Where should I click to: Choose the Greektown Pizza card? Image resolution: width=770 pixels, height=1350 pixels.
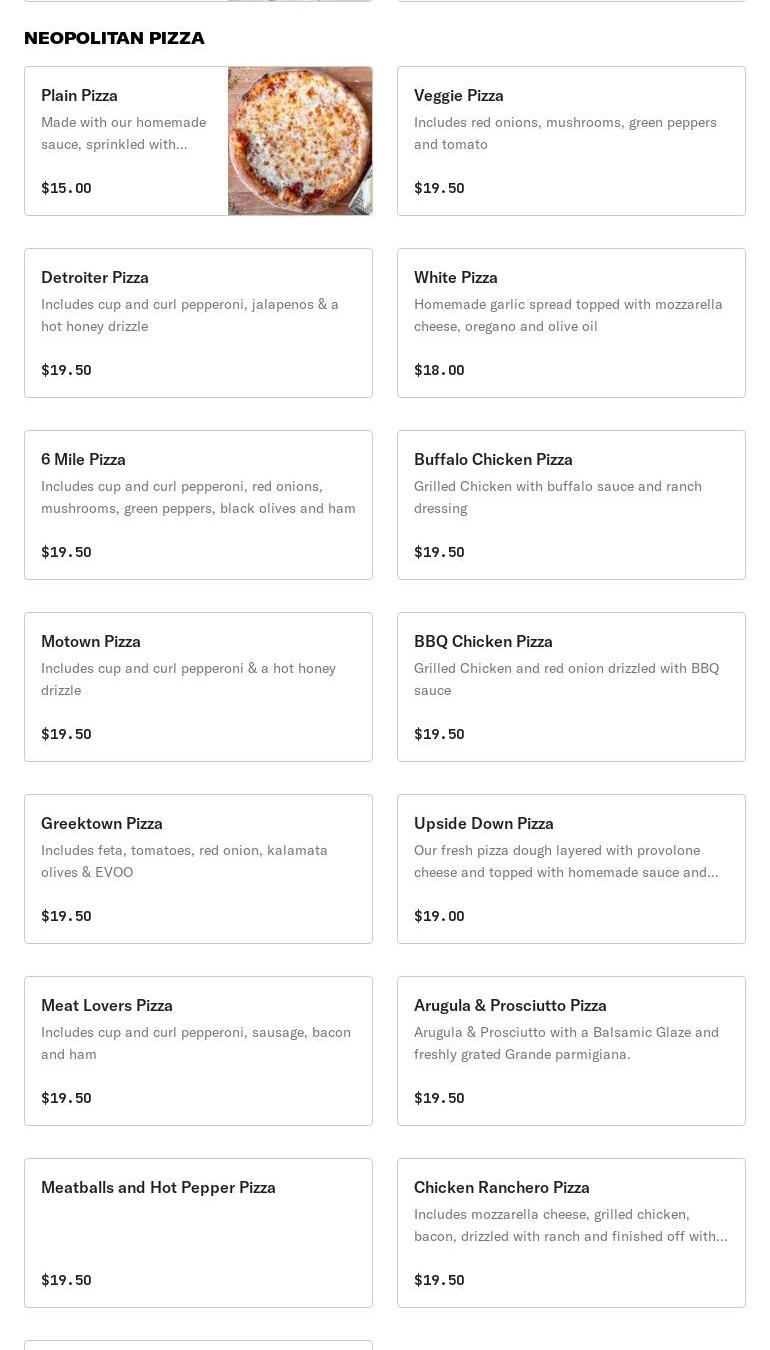198,869
